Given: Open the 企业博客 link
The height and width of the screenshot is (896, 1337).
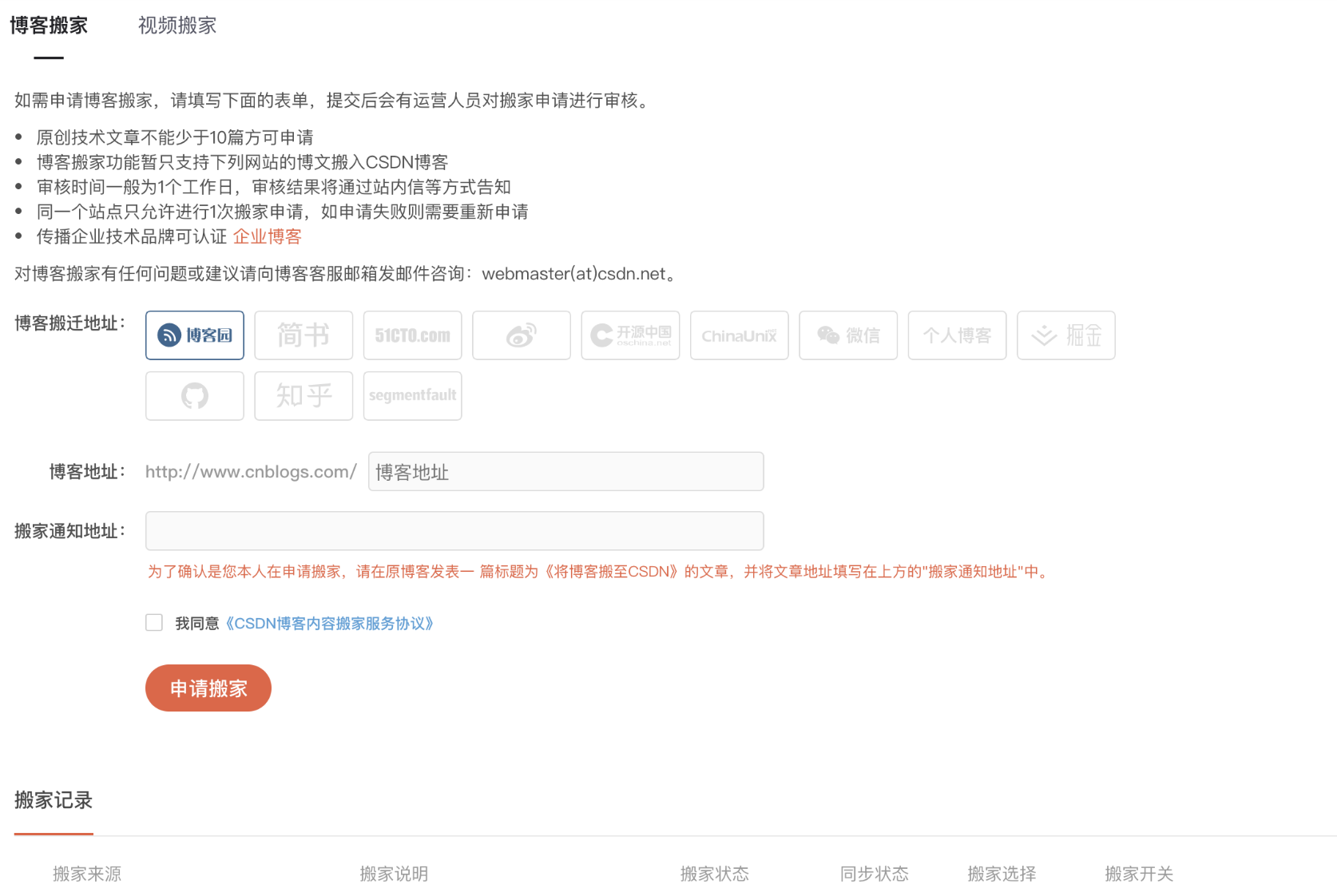Looking at the screenshot, I should tap(267, 236).
